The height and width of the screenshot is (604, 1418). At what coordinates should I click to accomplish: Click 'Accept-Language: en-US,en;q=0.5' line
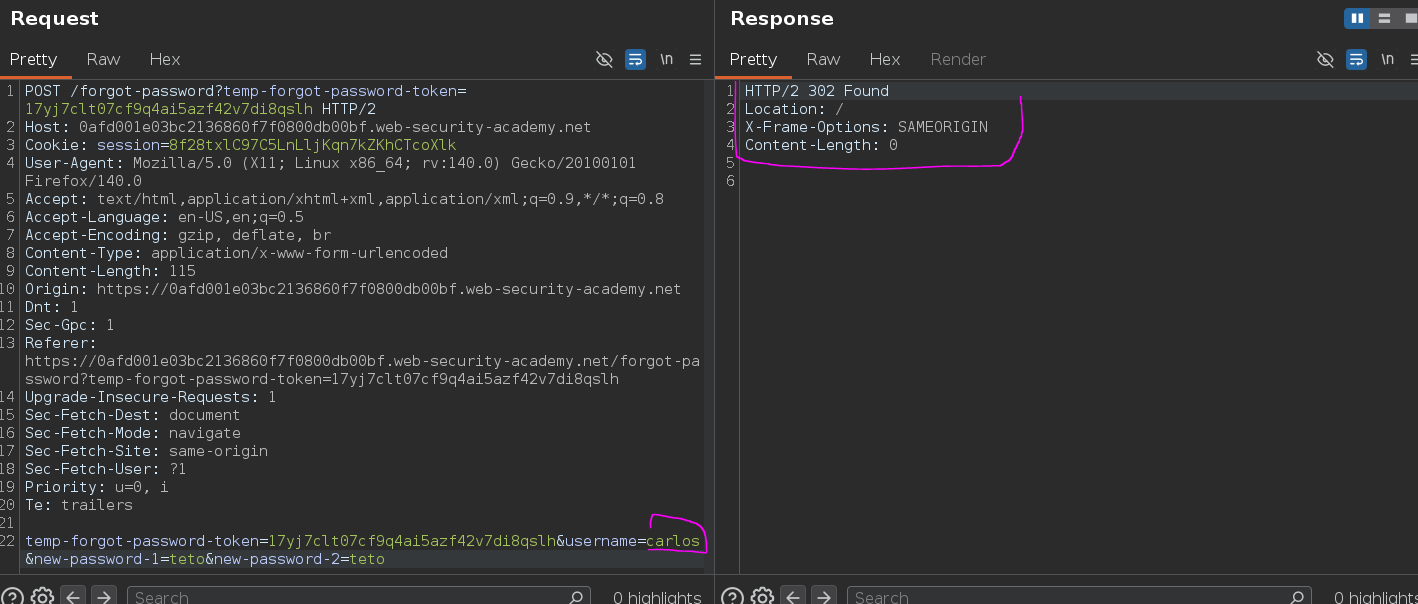click(164, 217)
